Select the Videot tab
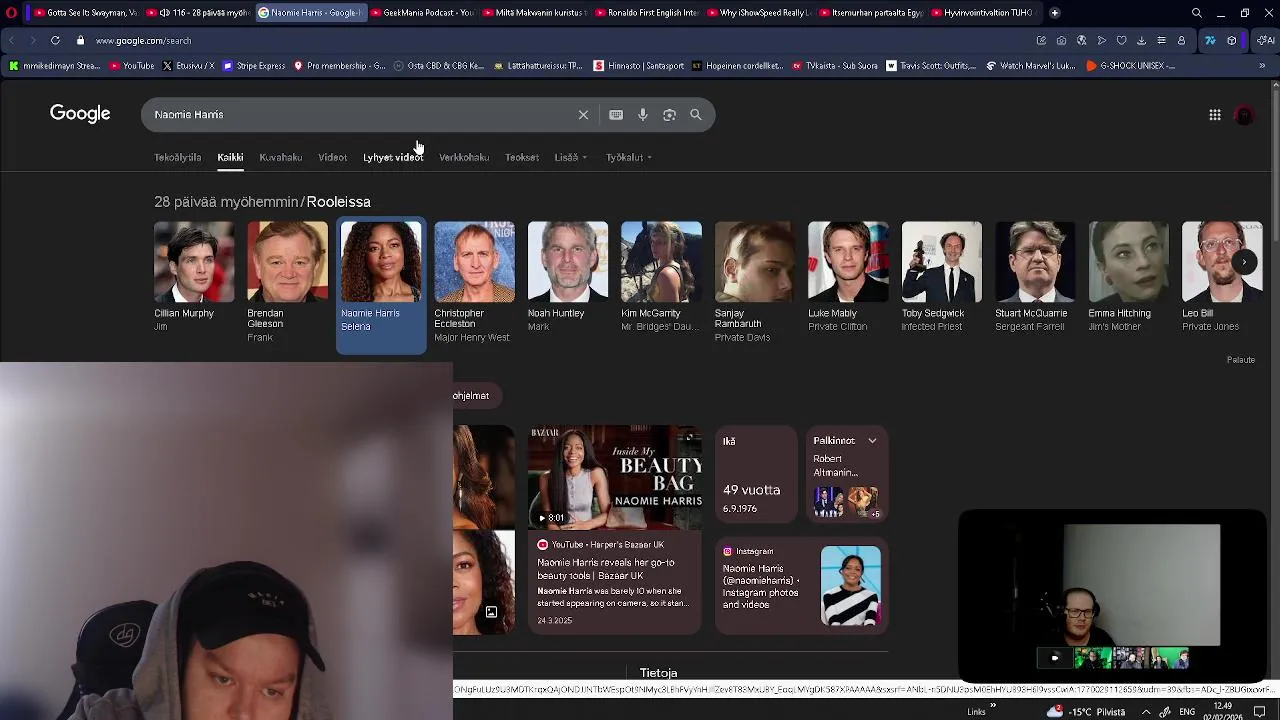The width and height of the screenshot is (1280, 720). (332, 158)
